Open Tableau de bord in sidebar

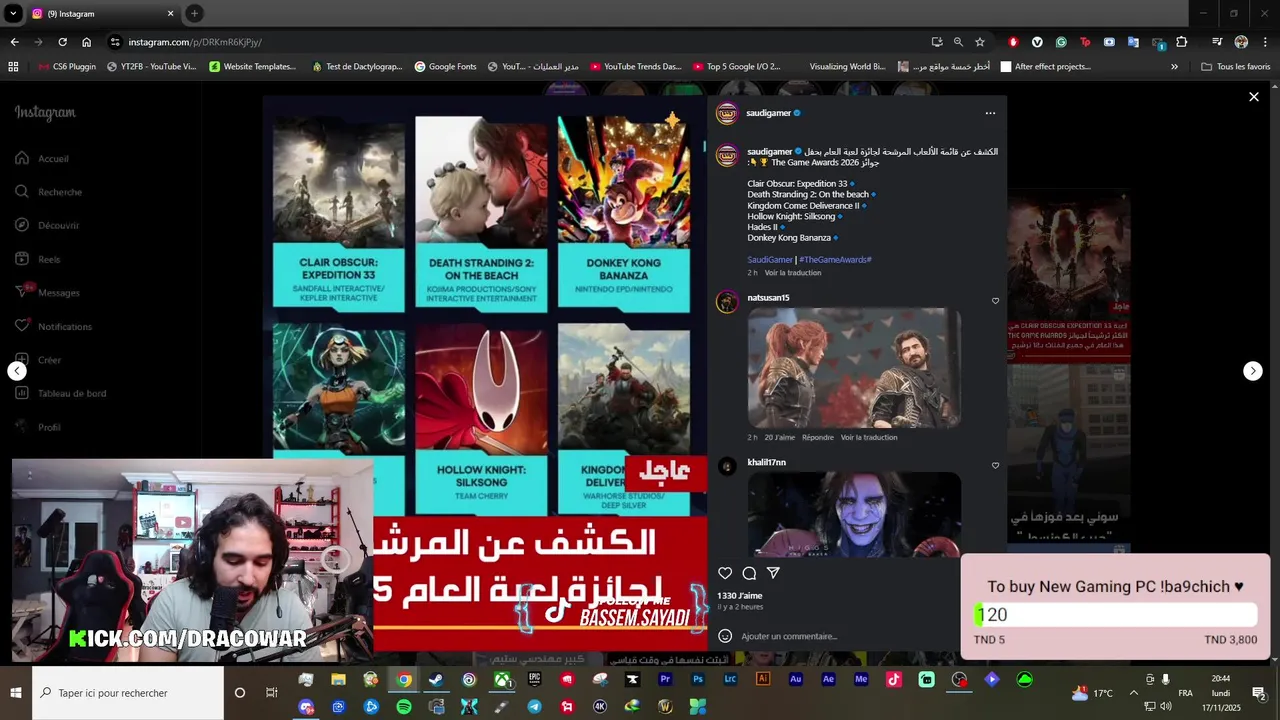(x=60, y=393)
